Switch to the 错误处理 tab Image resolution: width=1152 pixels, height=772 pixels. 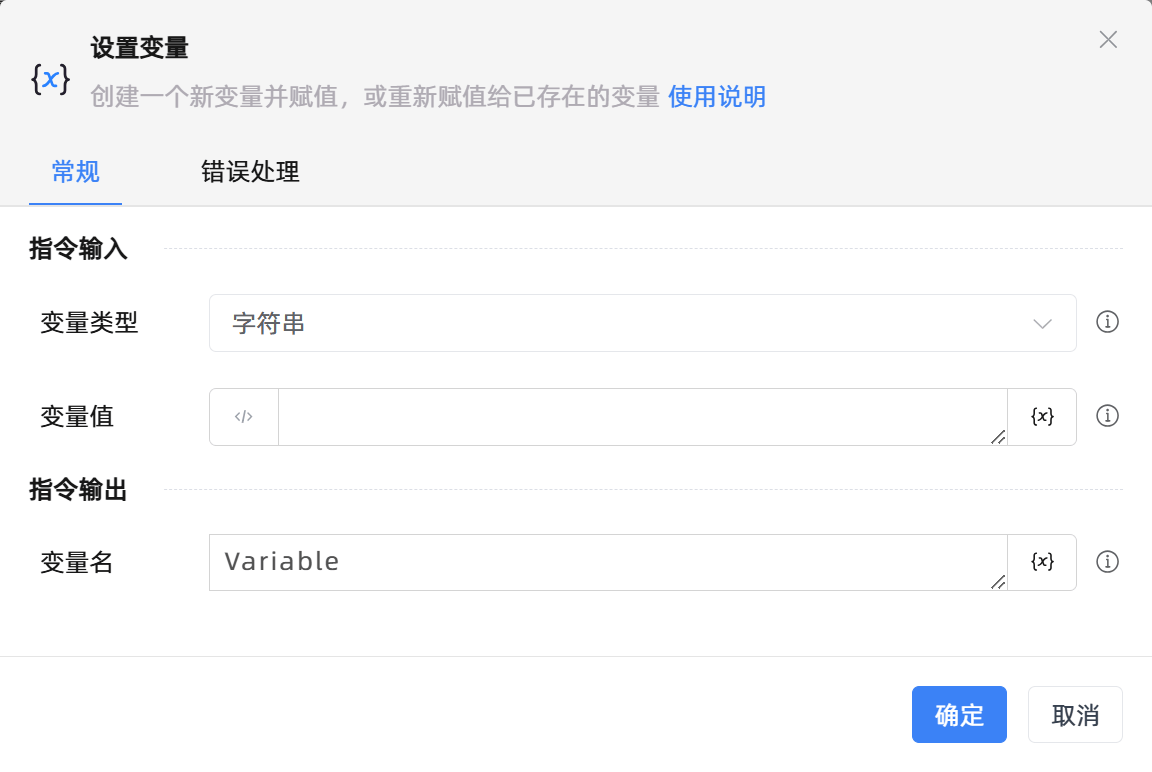pyautogui.click(x=250, y=172)
